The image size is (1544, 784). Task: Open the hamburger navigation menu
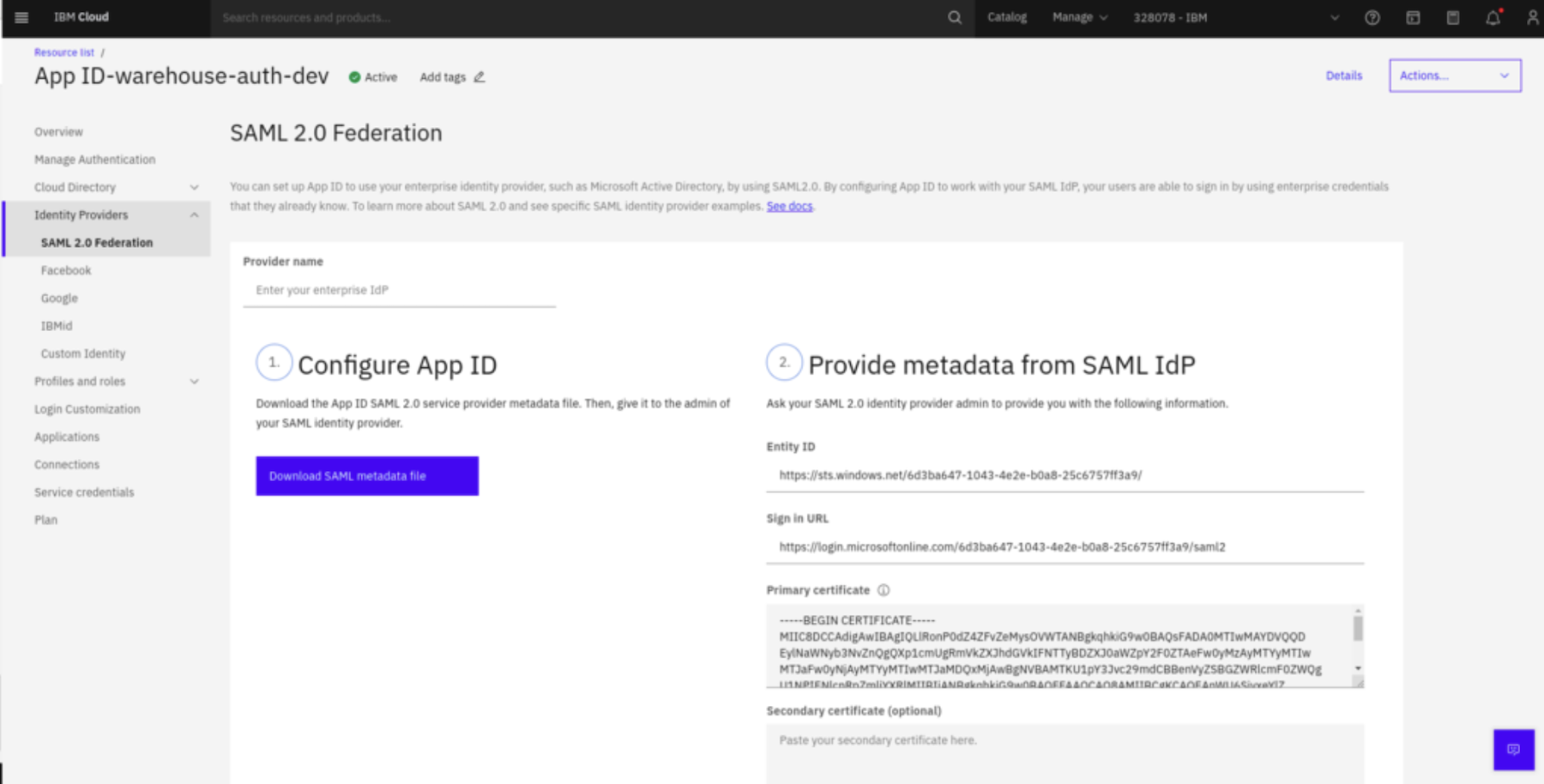tap(21, 17)
